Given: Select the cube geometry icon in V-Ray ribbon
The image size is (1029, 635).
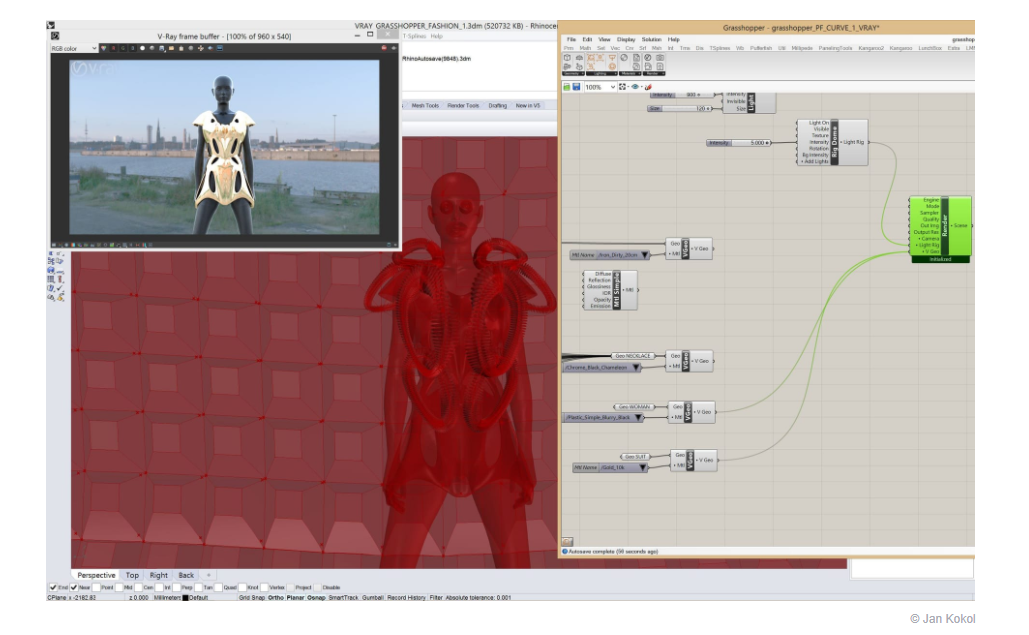Looking at the screenshot, I should coord(567,58).
